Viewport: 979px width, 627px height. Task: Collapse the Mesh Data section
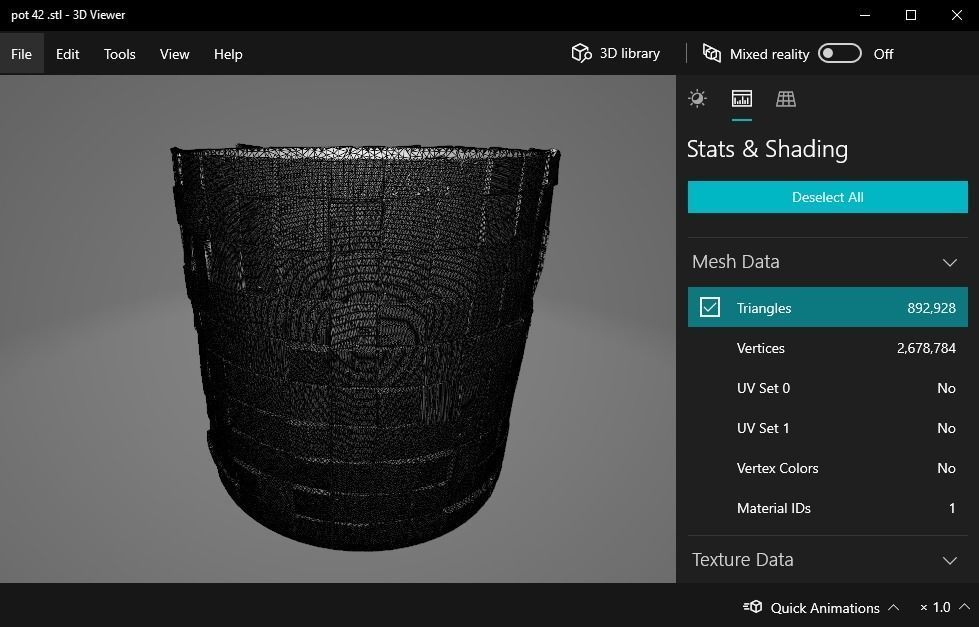point(949,262)
